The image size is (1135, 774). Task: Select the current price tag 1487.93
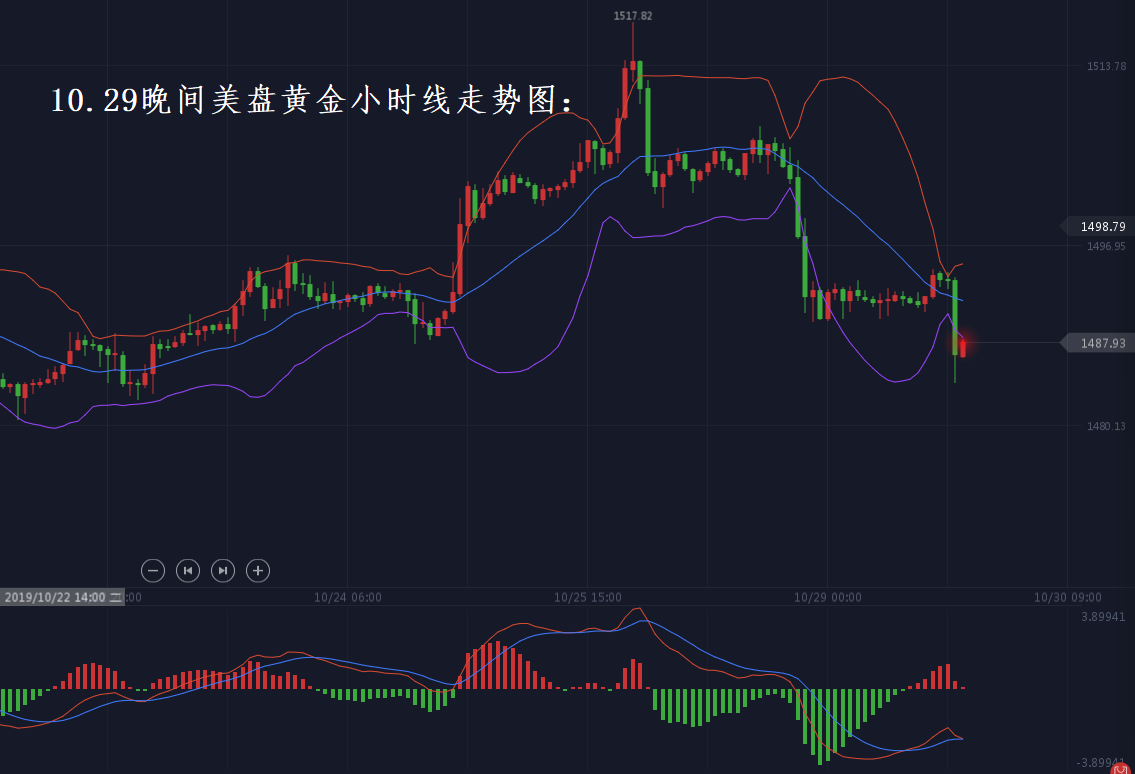click(x=1101, y=343)
